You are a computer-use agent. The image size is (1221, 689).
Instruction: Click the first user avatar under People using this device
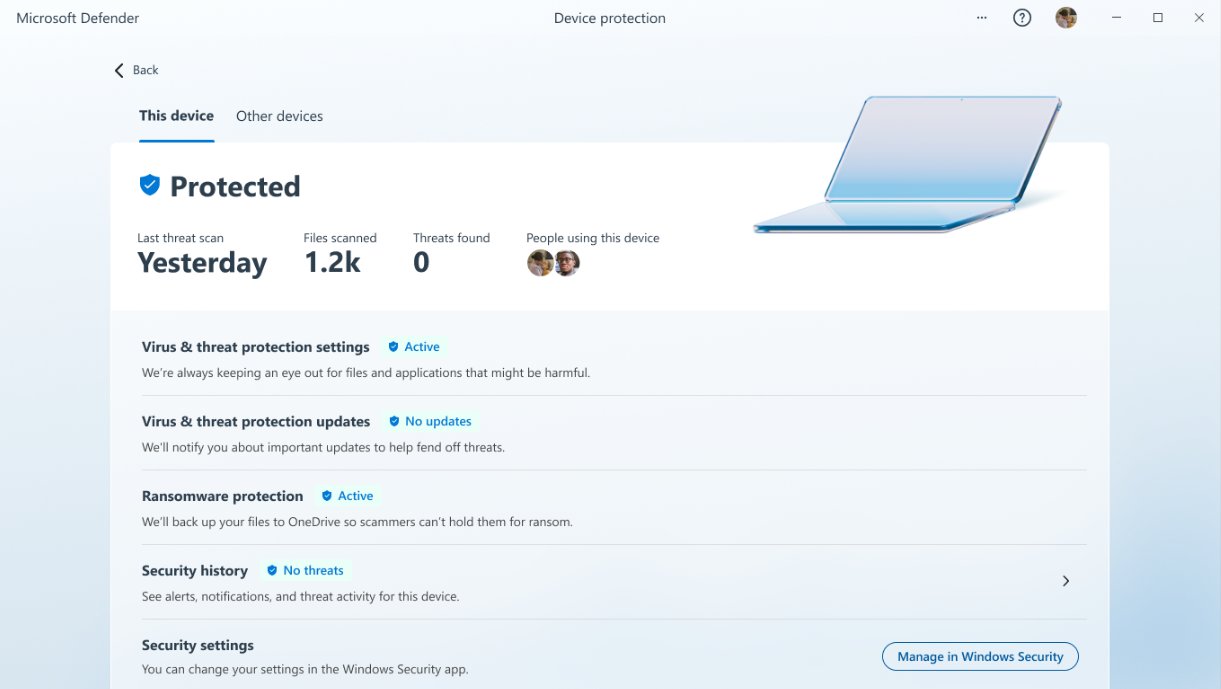pos(540,264)
